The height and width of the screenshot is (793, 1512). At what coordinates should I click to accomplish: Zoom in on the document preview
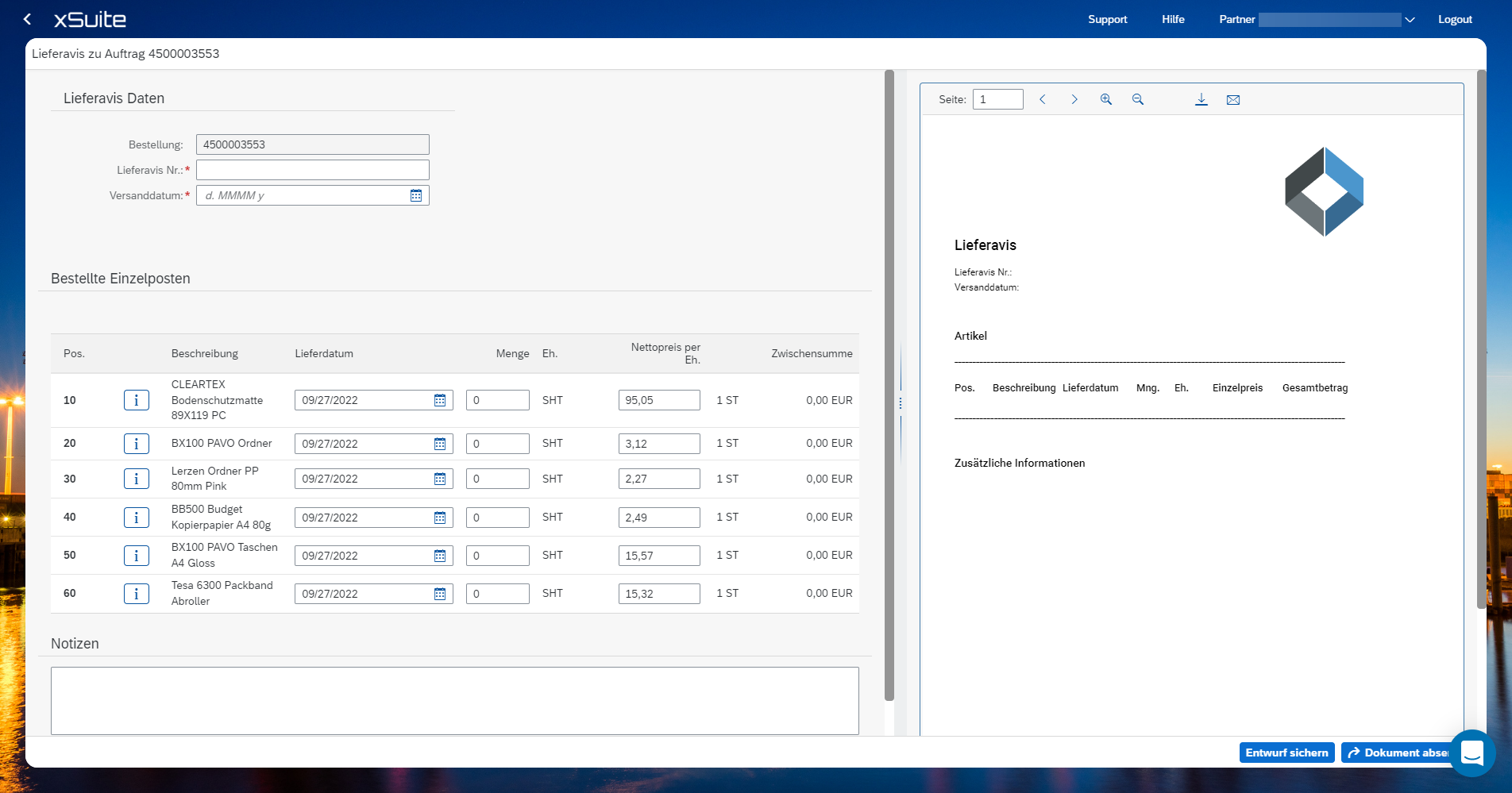click(x=1105, y=99)
